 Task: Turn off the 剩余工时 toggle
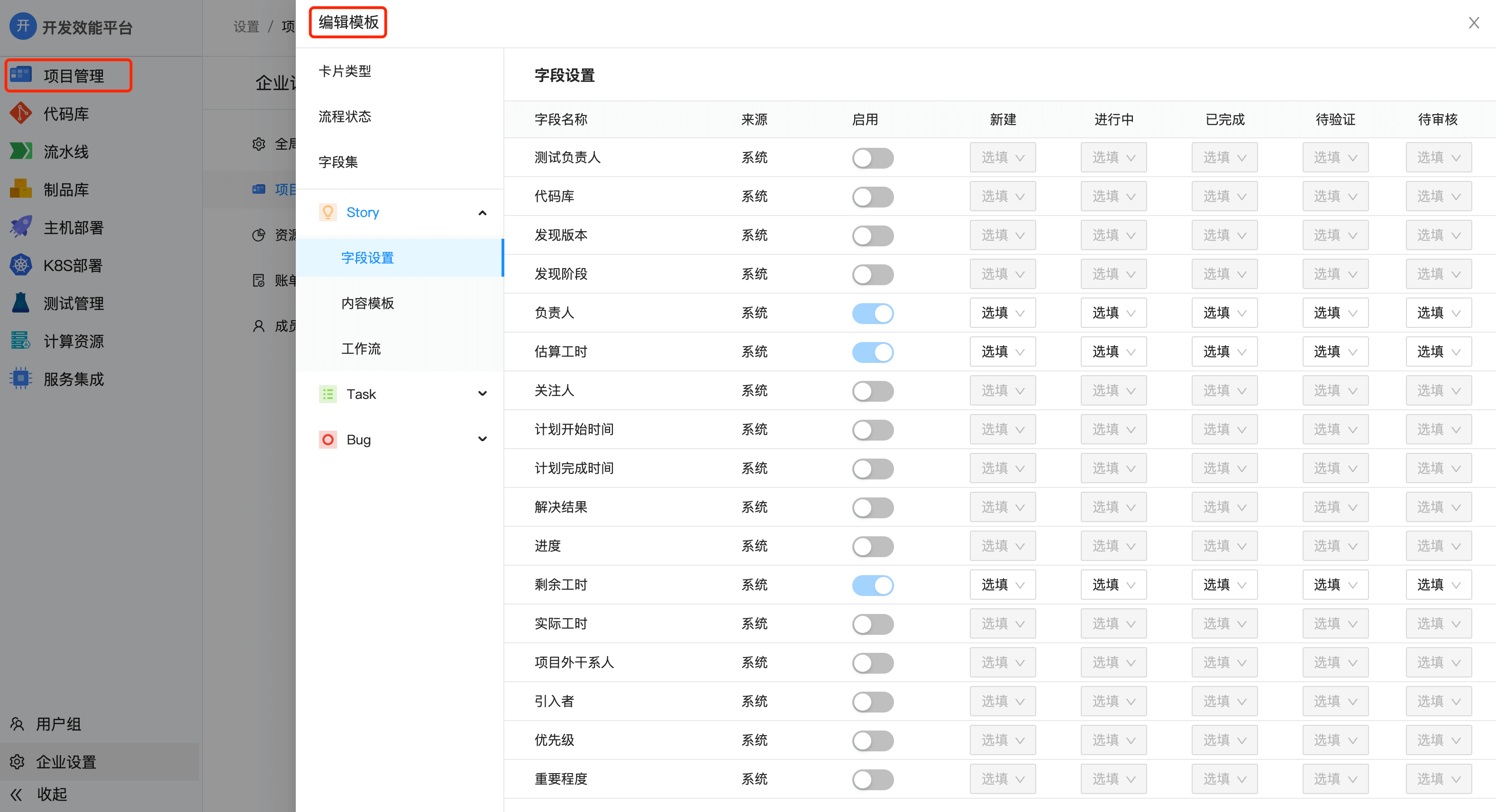coord(872,585)
